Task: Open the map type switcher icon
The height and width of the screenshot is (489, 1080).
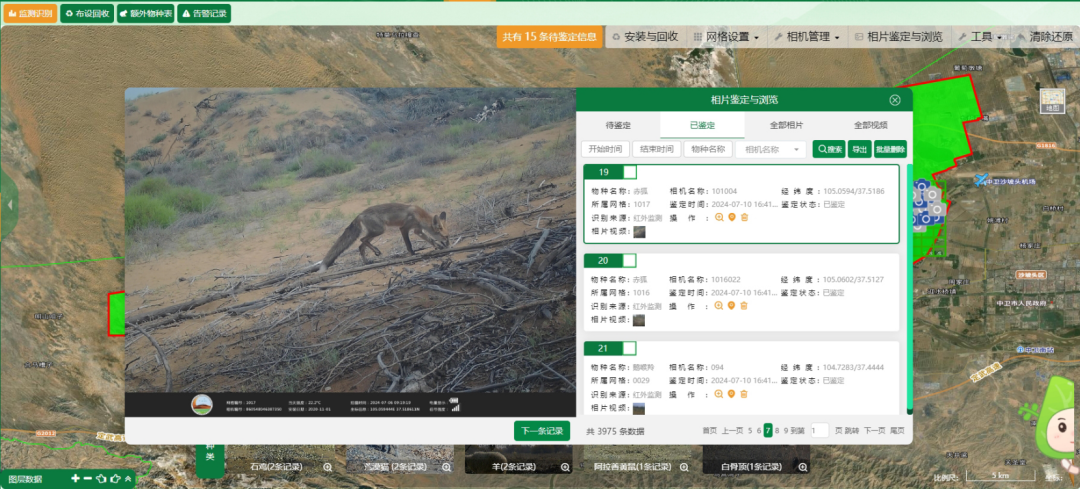Action: coord(1052,101)
